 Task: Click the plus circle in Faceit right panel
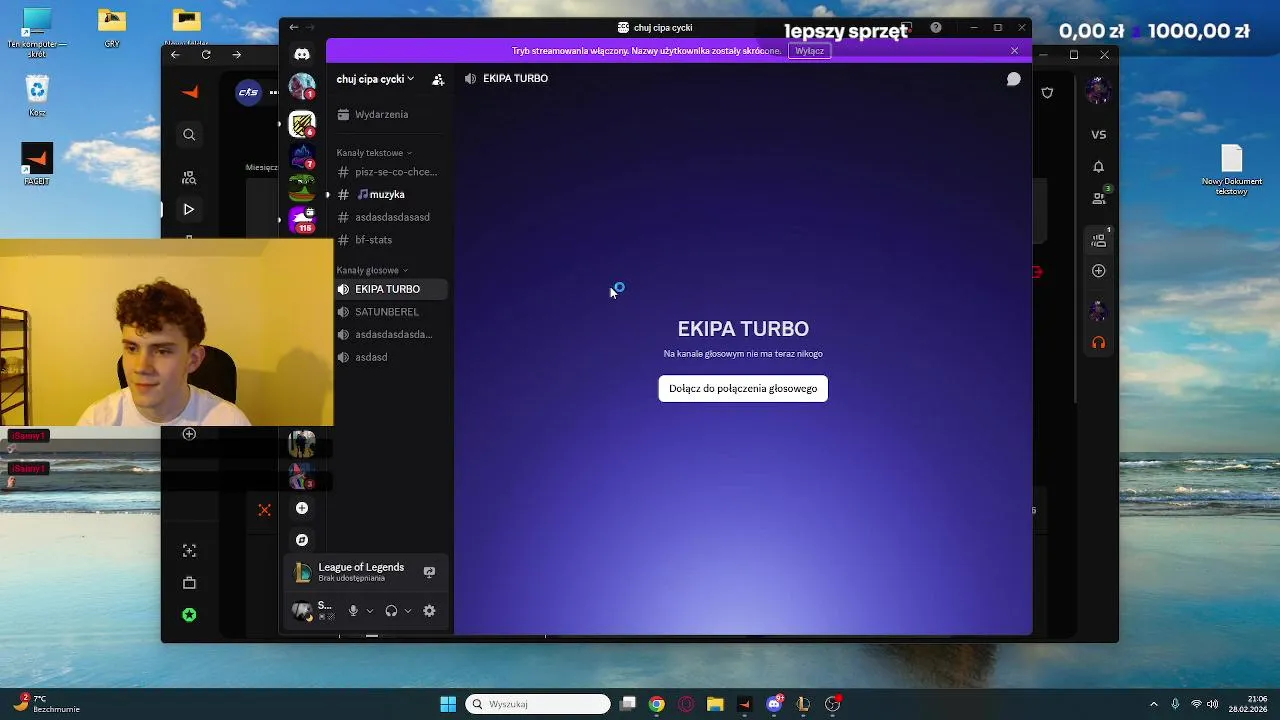point(1098,271)
